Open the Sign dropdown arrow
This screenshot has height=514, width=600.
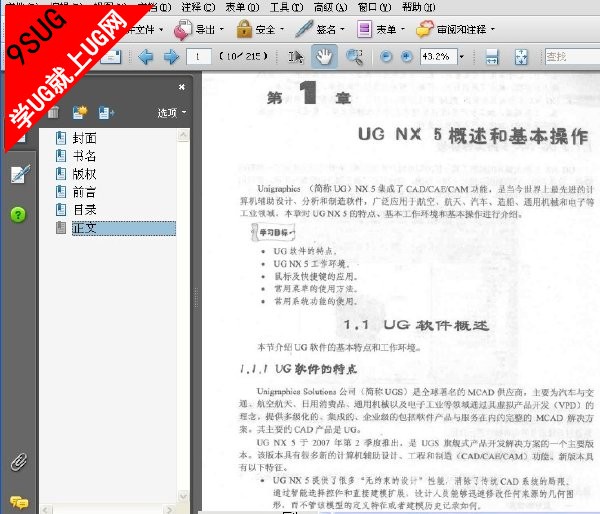click(x=342, y=29)
